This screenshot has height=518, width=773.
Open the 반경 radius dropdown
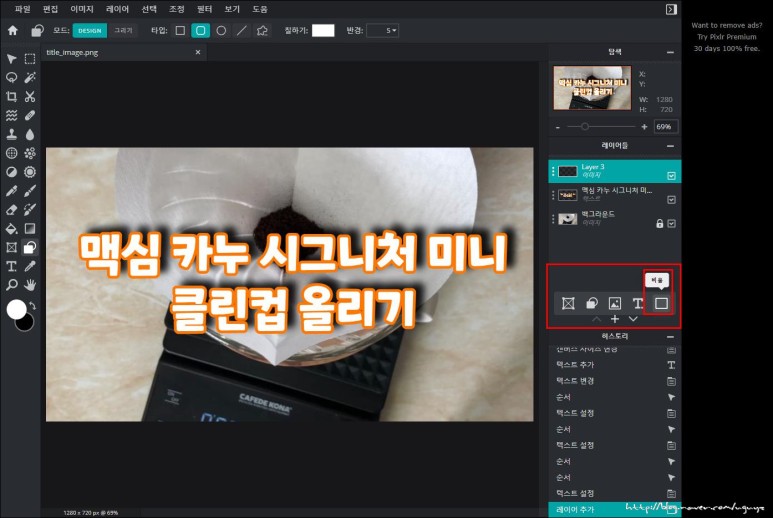[x=383, y=31]
